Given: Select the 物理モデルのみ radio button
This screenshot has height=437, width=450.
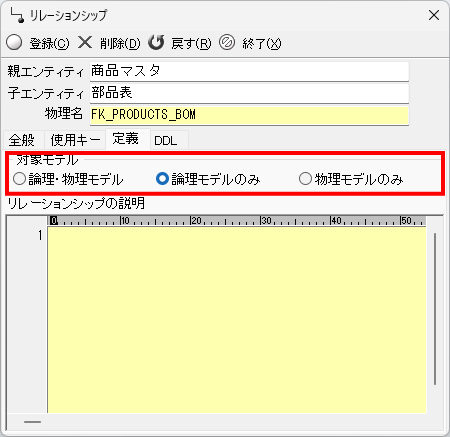Looking at the screenshot, I should (x=305, y=179).
